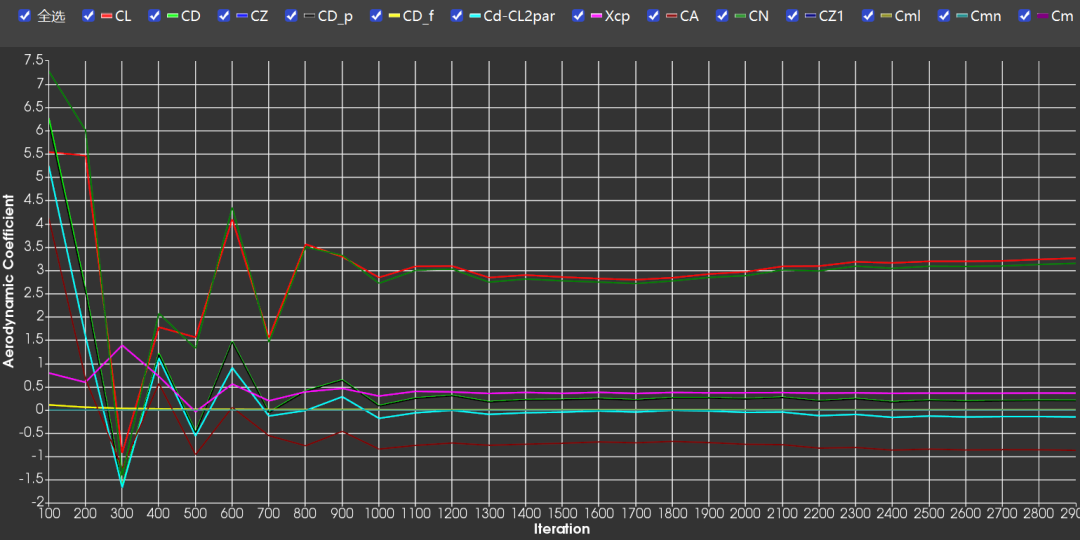Screen dimensions: 1080x540
Task: Click the teal Cmn legend swatch
Action: (962, 16)
